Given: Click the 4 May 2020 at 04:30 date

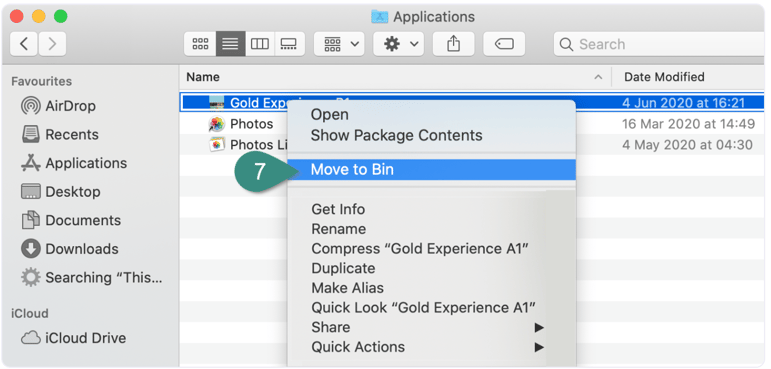Looking at the screenshot, I should point(687,145).
